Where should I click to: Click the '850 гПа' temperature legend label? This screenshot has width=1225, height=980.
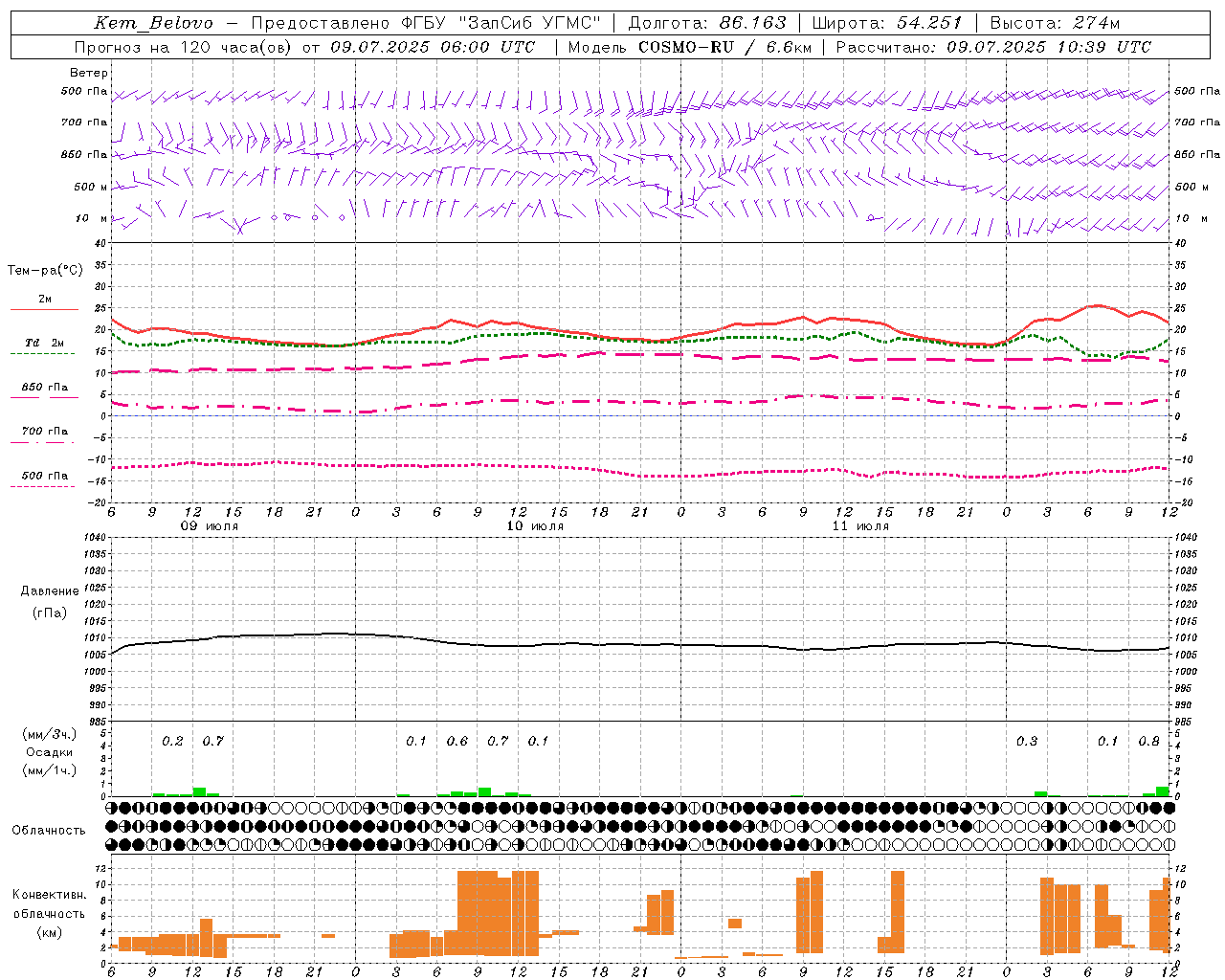point(45,388)
